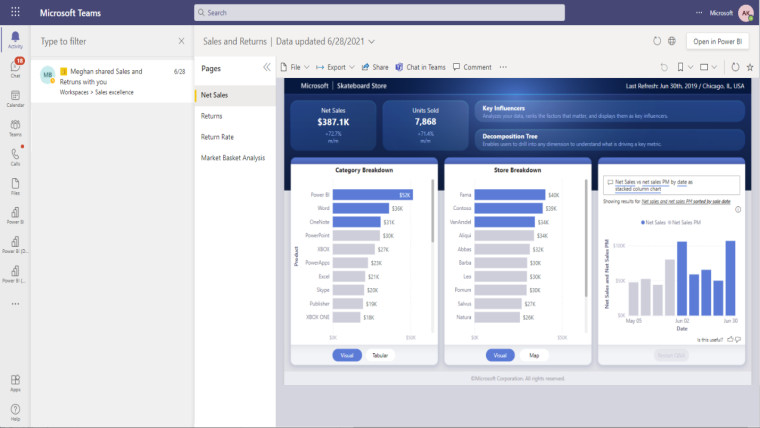Click thumbs up under Is this useful
The image size is (760, 428).
point(730,339)
